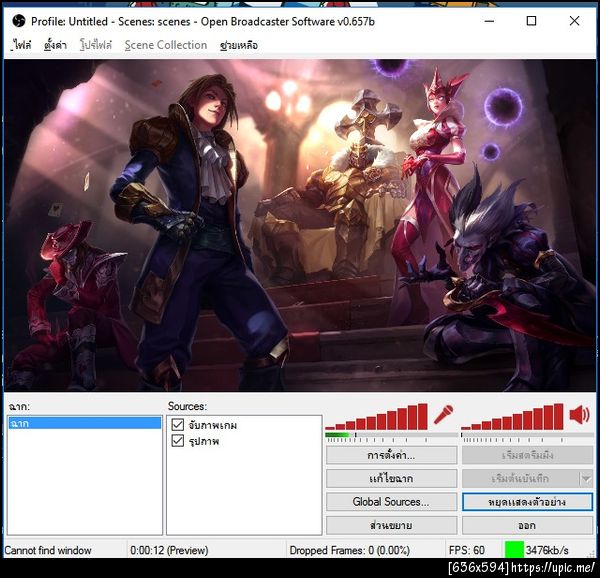Click the game preview image area
600x578 pixels.
300,225
